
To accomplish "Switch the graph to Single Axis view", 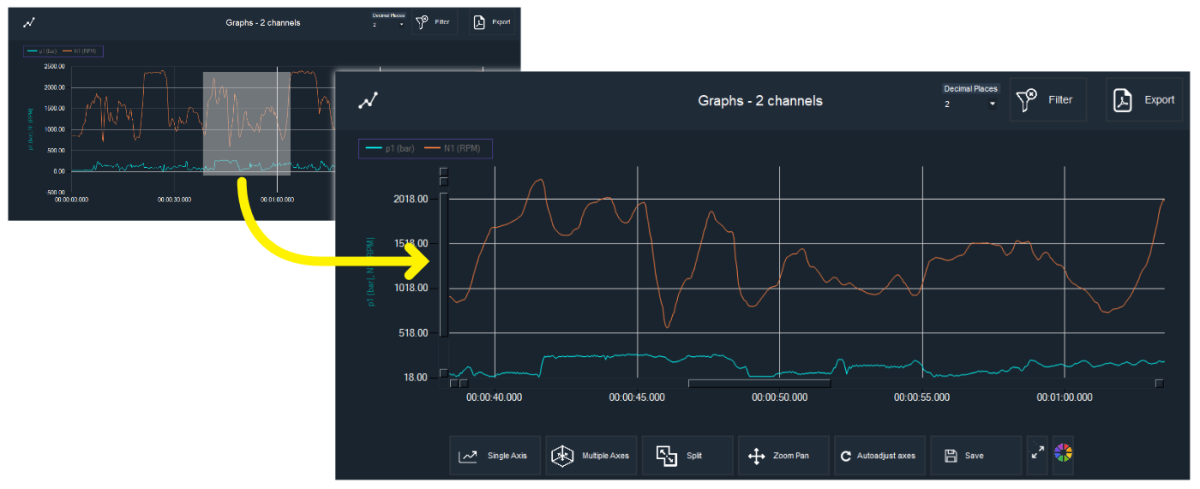I will 495,455.
